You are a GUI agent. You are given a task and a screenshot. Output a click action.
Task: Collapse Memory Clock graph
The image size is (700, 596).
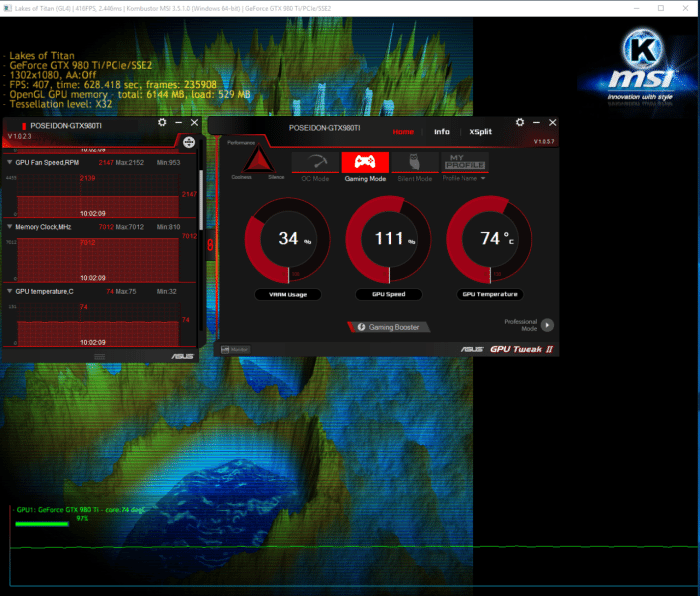click(x=9, y=227)
